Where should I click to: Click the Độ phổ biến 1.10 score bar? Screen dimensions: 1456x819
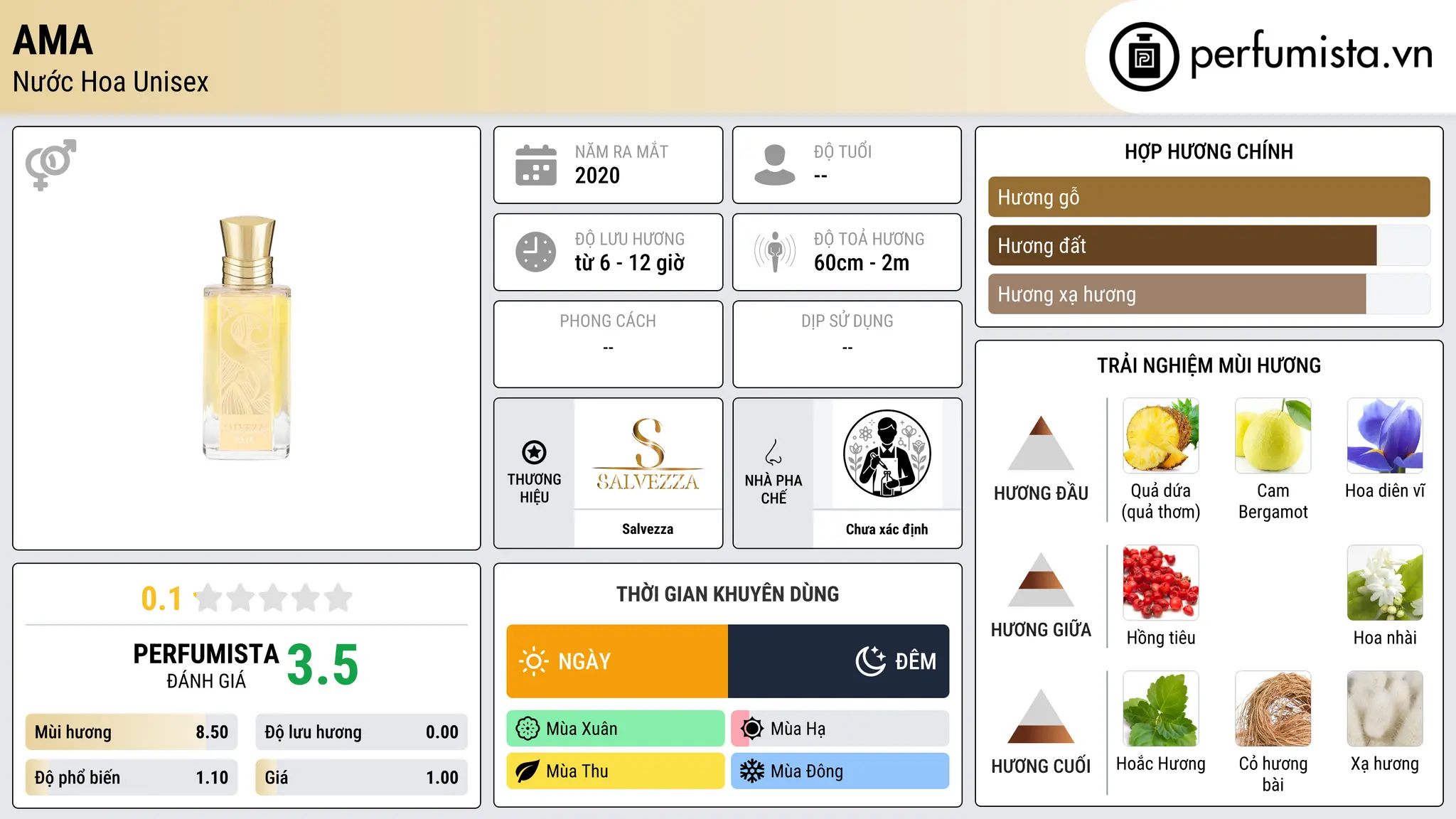(132, 778)
